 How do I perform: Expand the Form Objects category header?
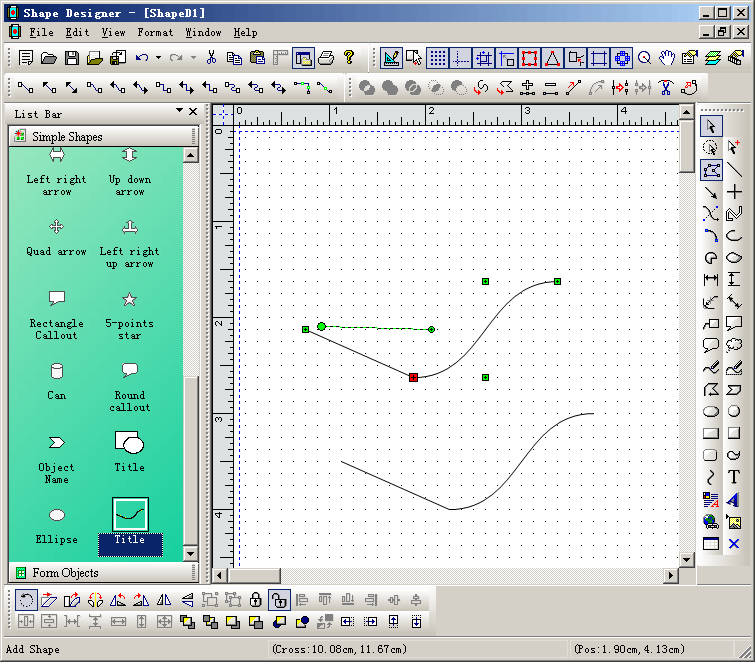104,573
